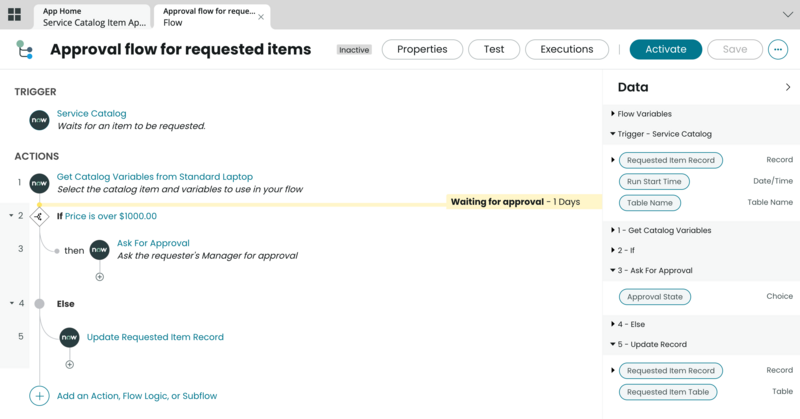Screen dimensions: 800x419
Task: Click the Save button
Action: tap(735, 50)
